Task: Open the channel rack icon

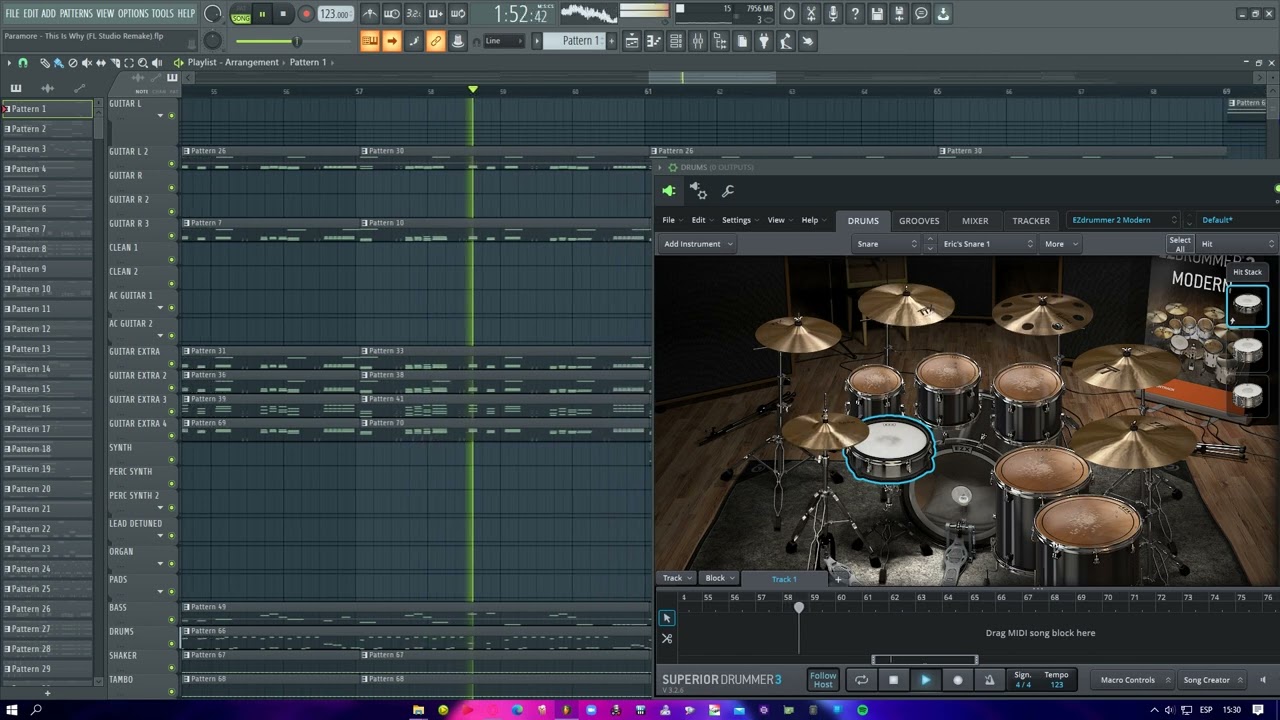Action: 676,41
